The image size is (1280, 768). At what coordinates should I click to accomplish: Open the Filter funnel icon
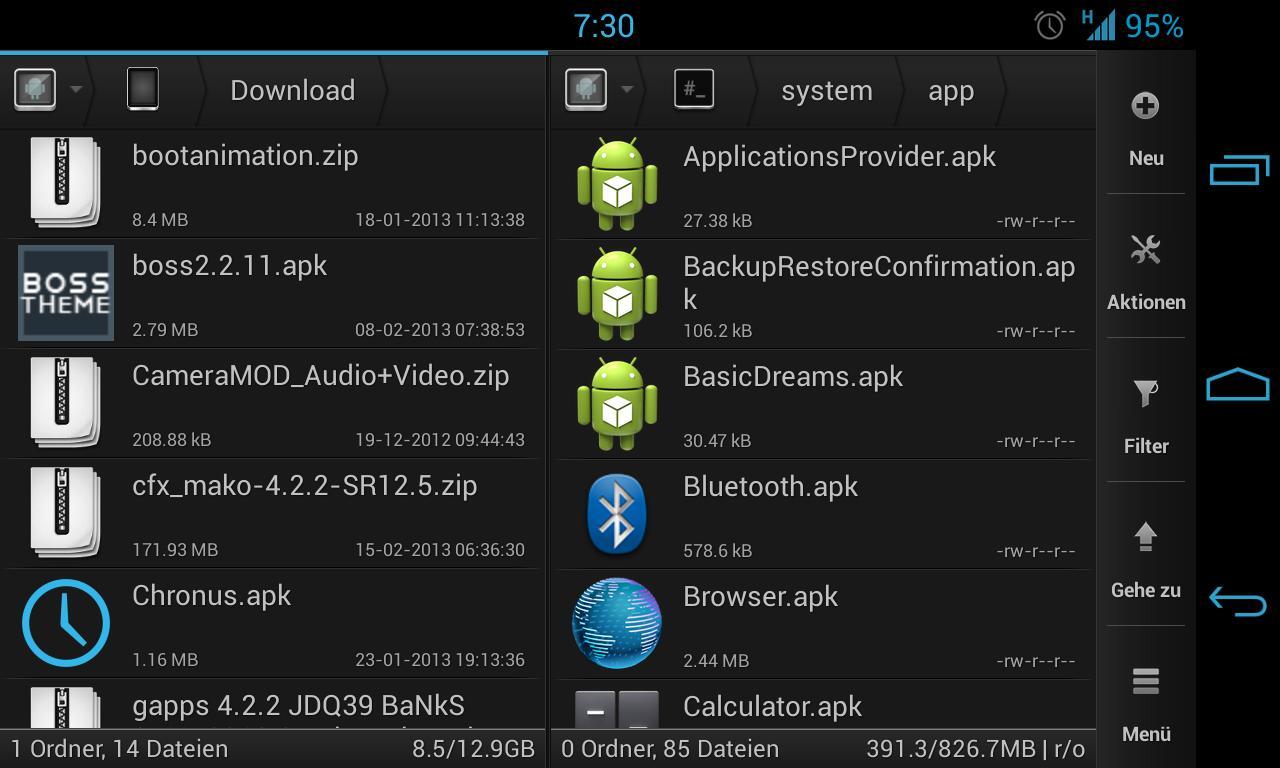[x=1145, y=394]
